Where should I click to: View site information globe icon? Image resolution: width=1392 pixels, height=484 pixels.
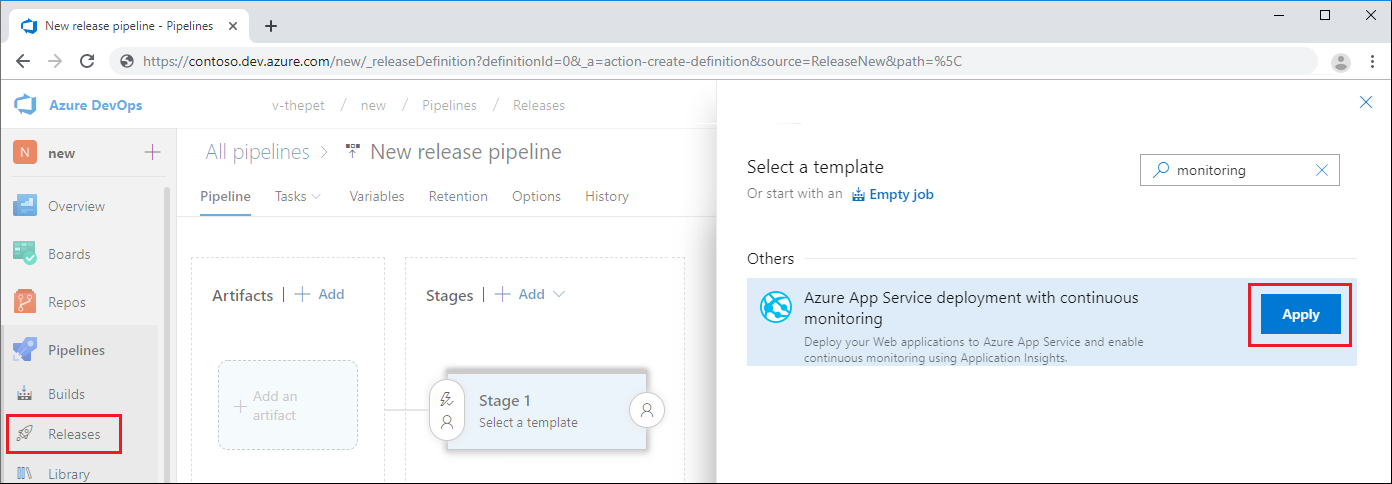127,61
